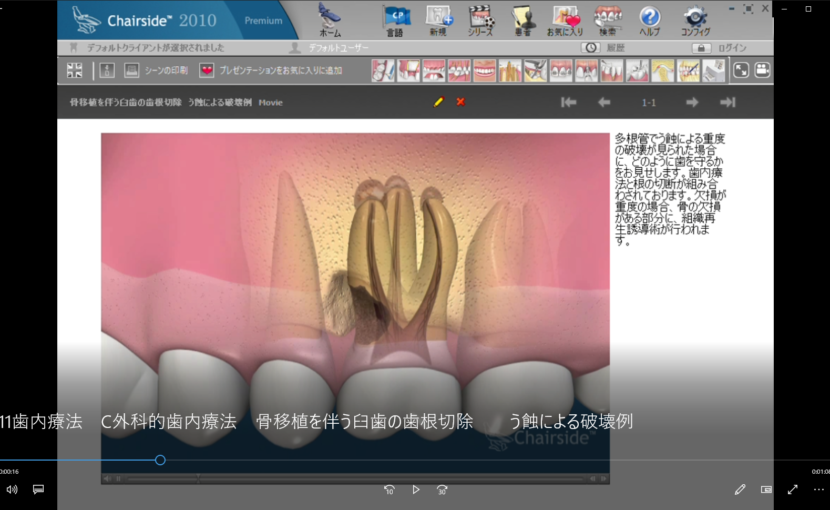Open the 言語 language flag icon
The width and height of the screenshot is (830, 510).
[395, 20]
